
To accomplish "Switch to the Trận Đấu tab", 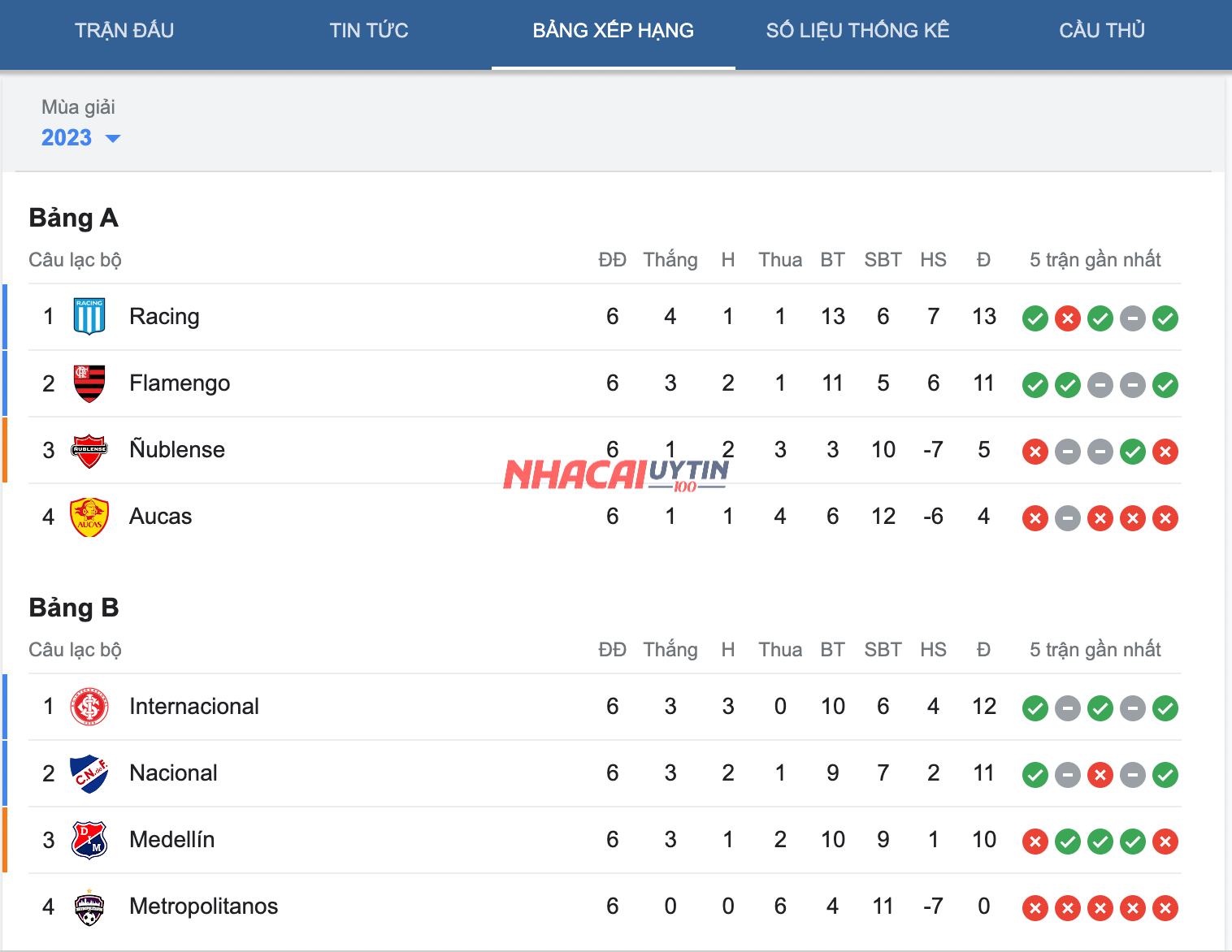I will [124, 31].
